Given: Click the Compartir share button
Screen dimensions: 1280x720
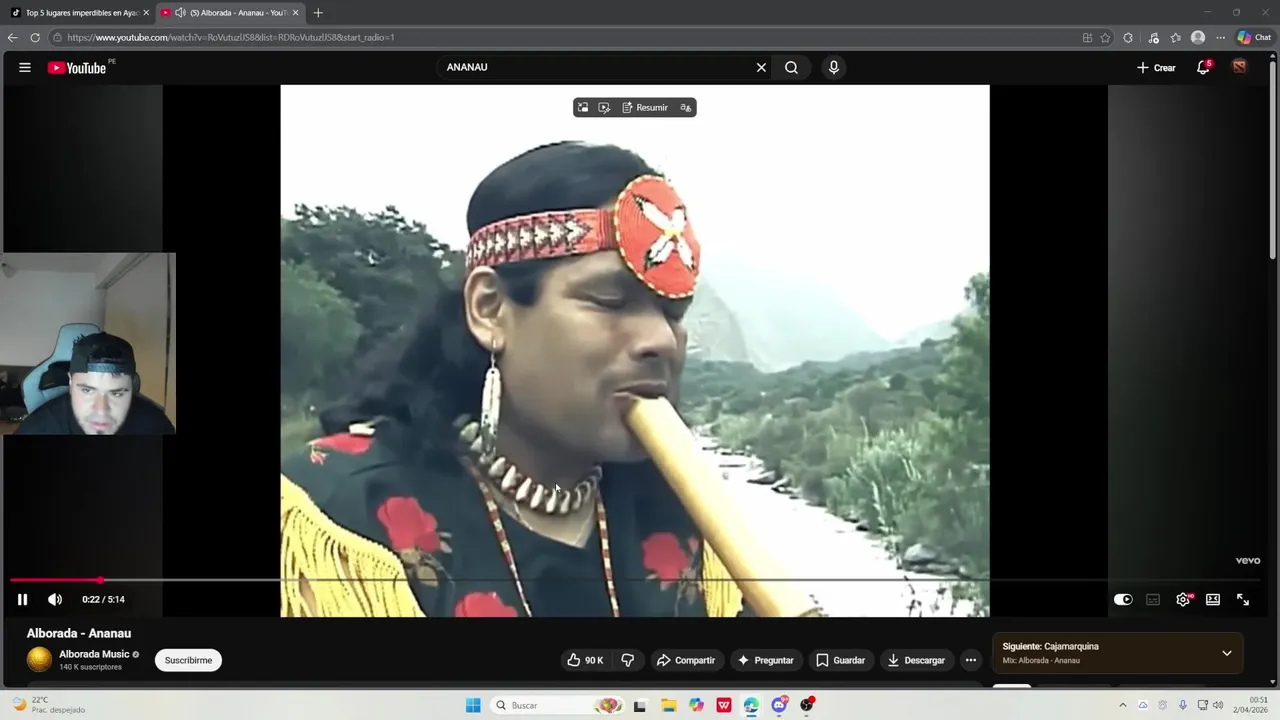Looking at the screenshot, I should point(686,660).
